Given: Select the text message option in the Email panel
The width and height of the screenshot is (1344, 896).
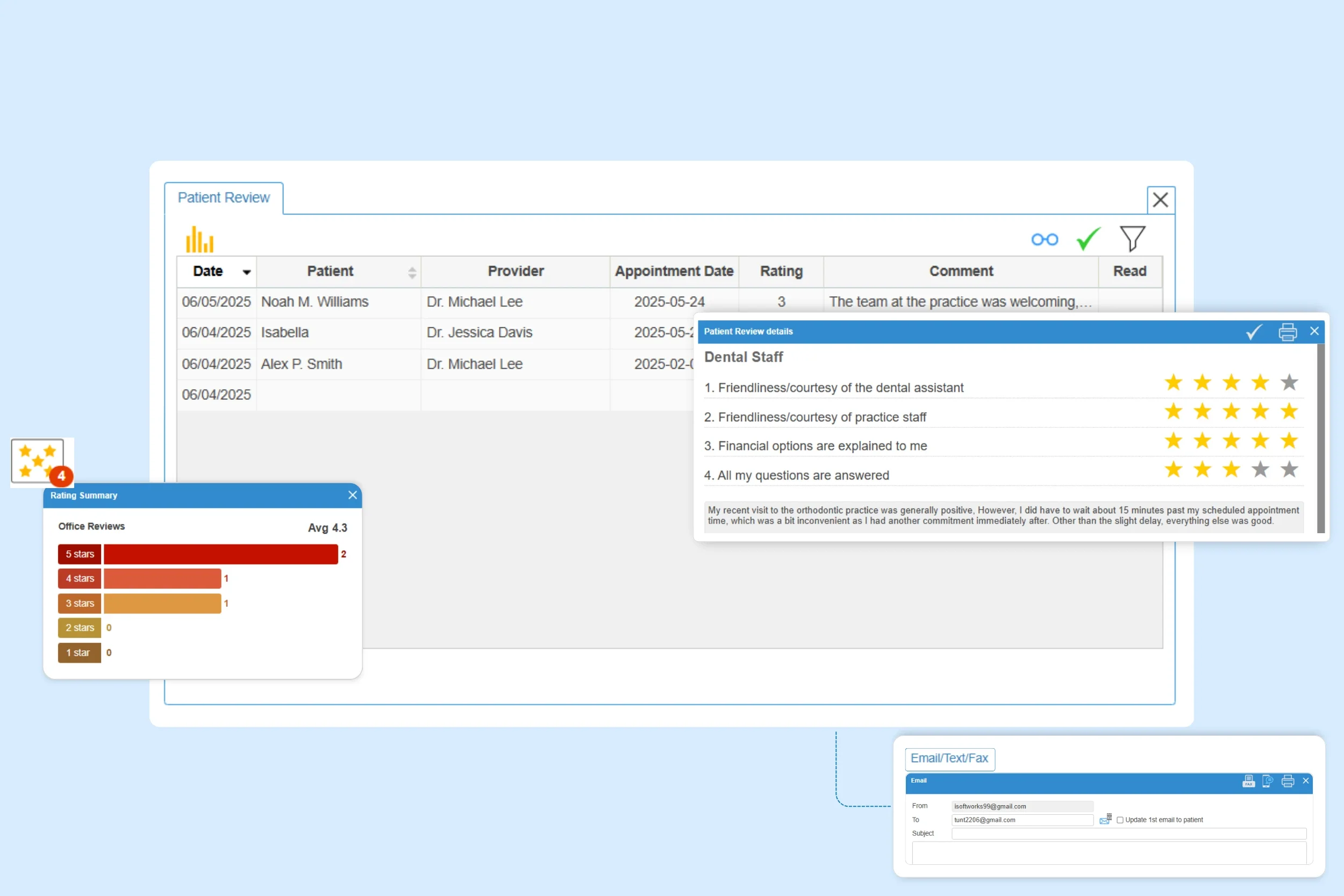Looking at the screenshot, I should 1268,782.
